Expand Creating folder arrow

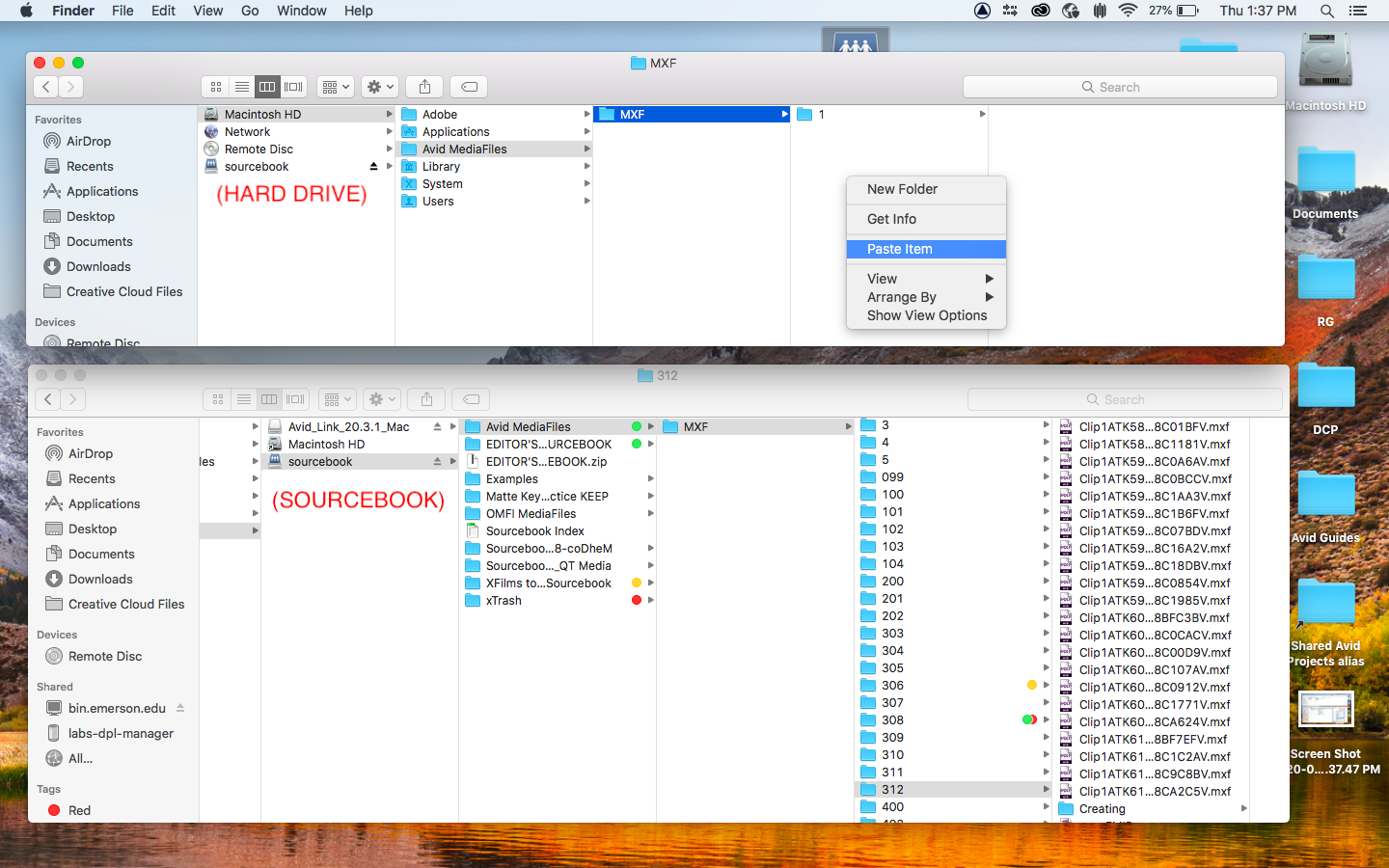[x=1243, y=809]
